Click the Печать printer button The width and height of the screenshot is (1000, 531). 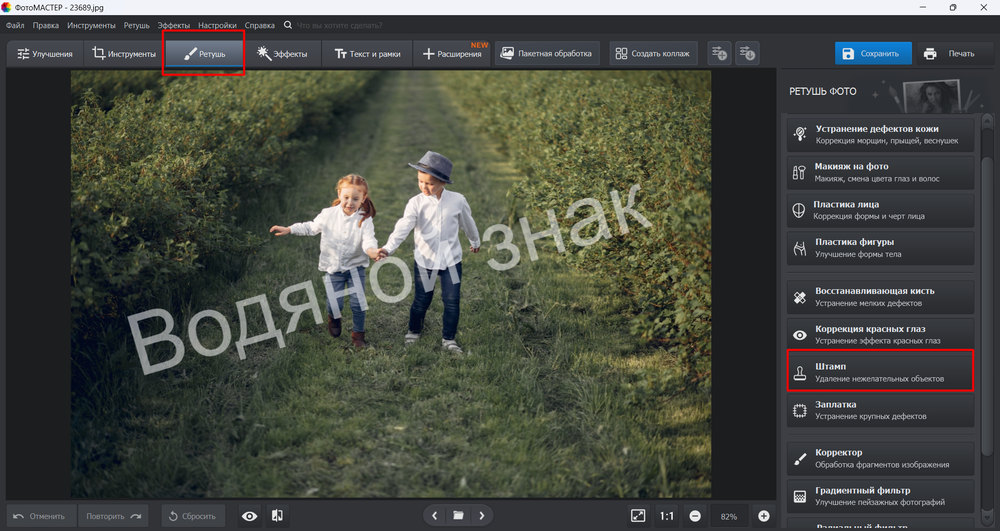pos(949,54)
